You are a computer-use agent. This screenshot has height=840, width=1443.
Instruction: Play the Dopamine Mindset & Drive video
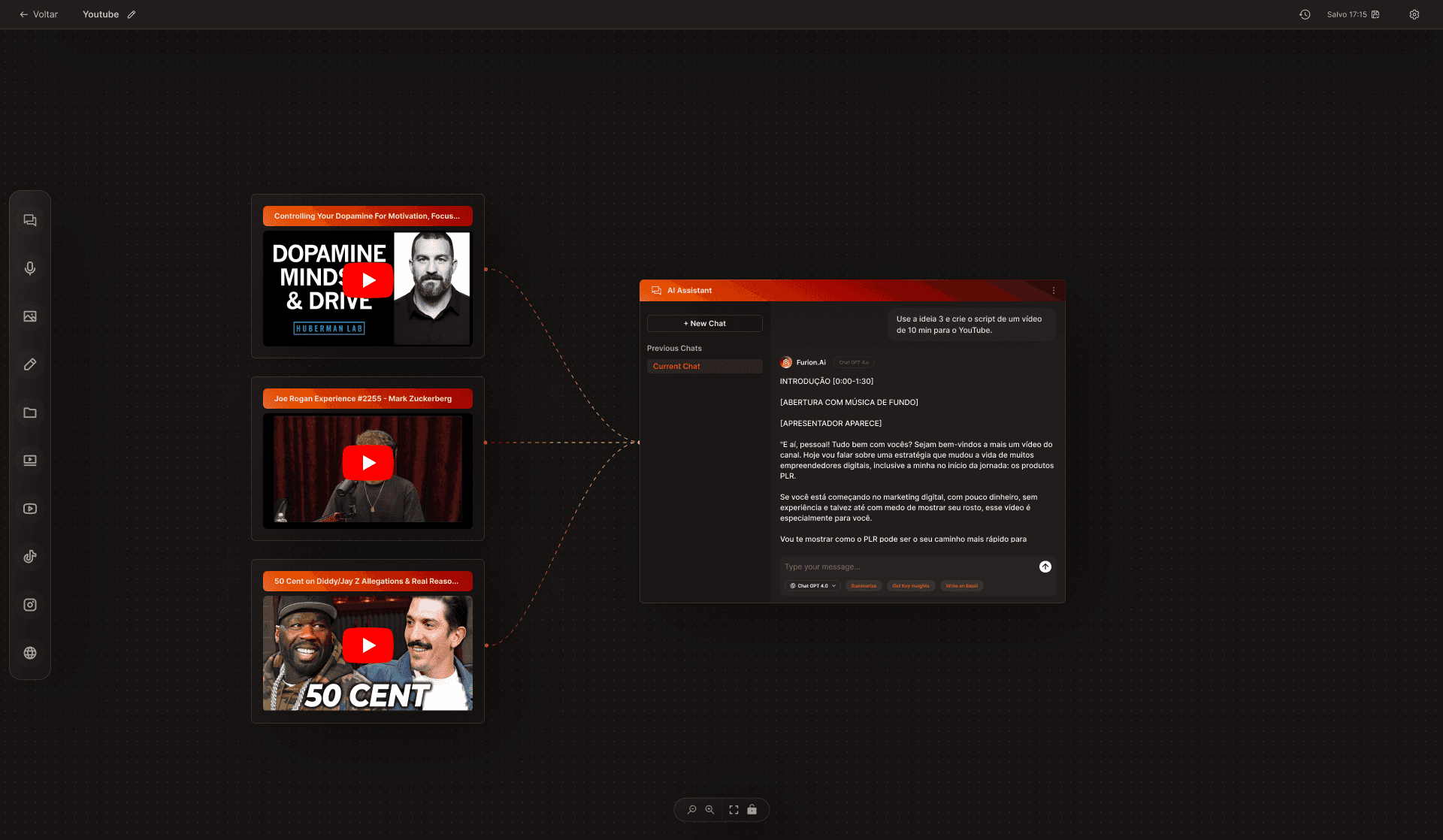[x=368, y=280]
